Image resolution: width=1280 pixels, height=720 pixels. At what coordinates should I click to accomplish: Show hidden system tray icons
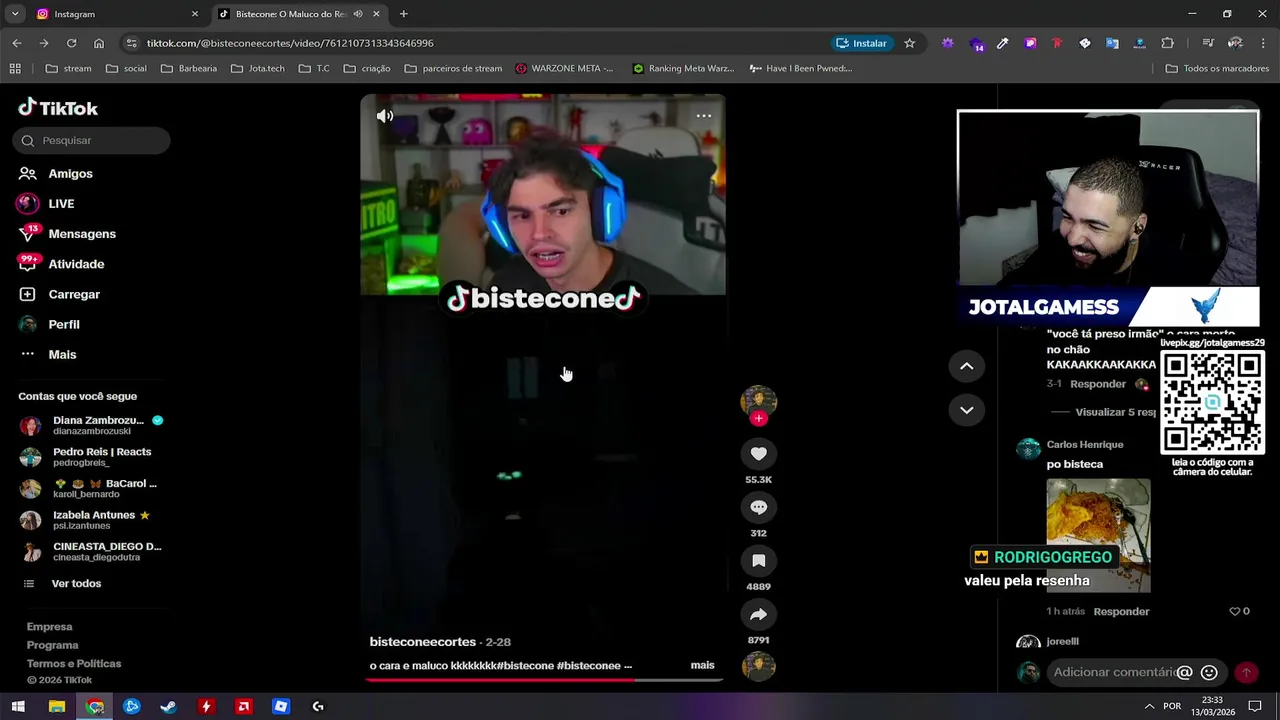coord(1149,707)
